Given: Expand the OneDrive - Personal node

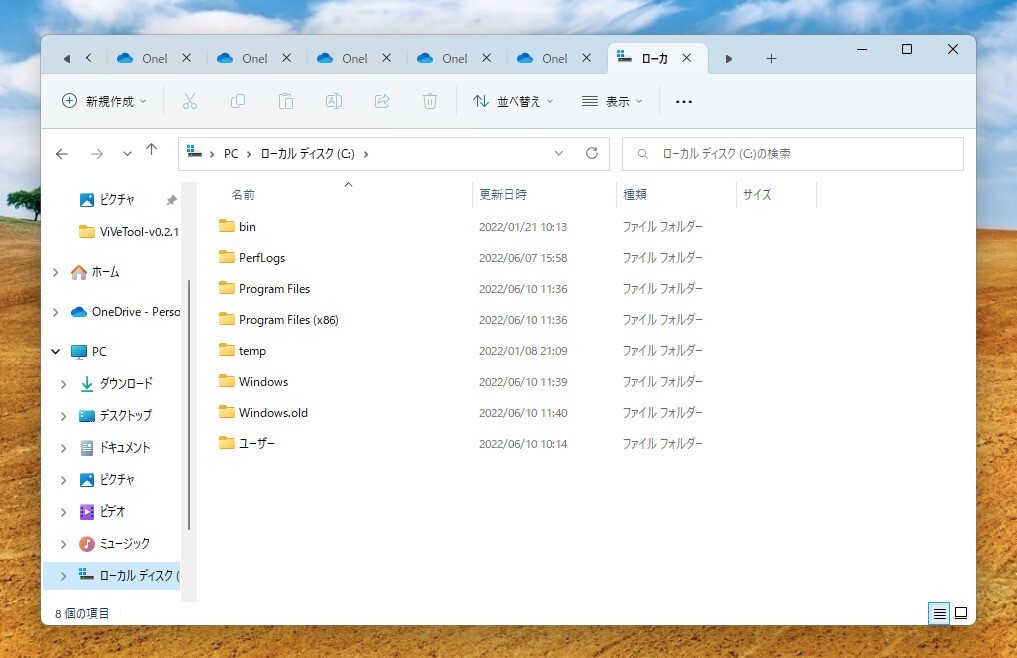Looking at the screenshot, I should (x=56, y=312).
